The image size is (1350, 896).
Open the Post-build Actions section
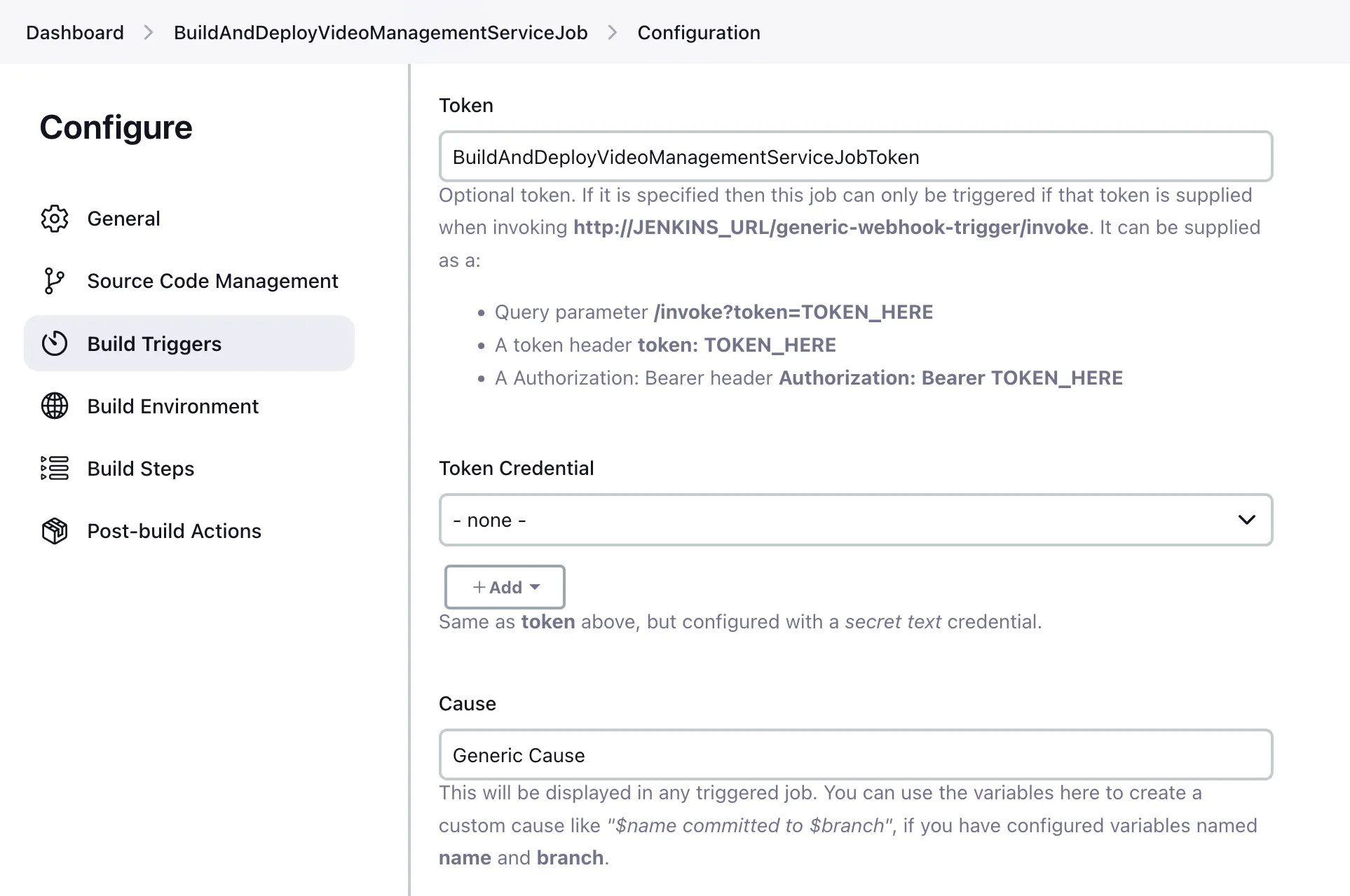click(x=173, y=531)
